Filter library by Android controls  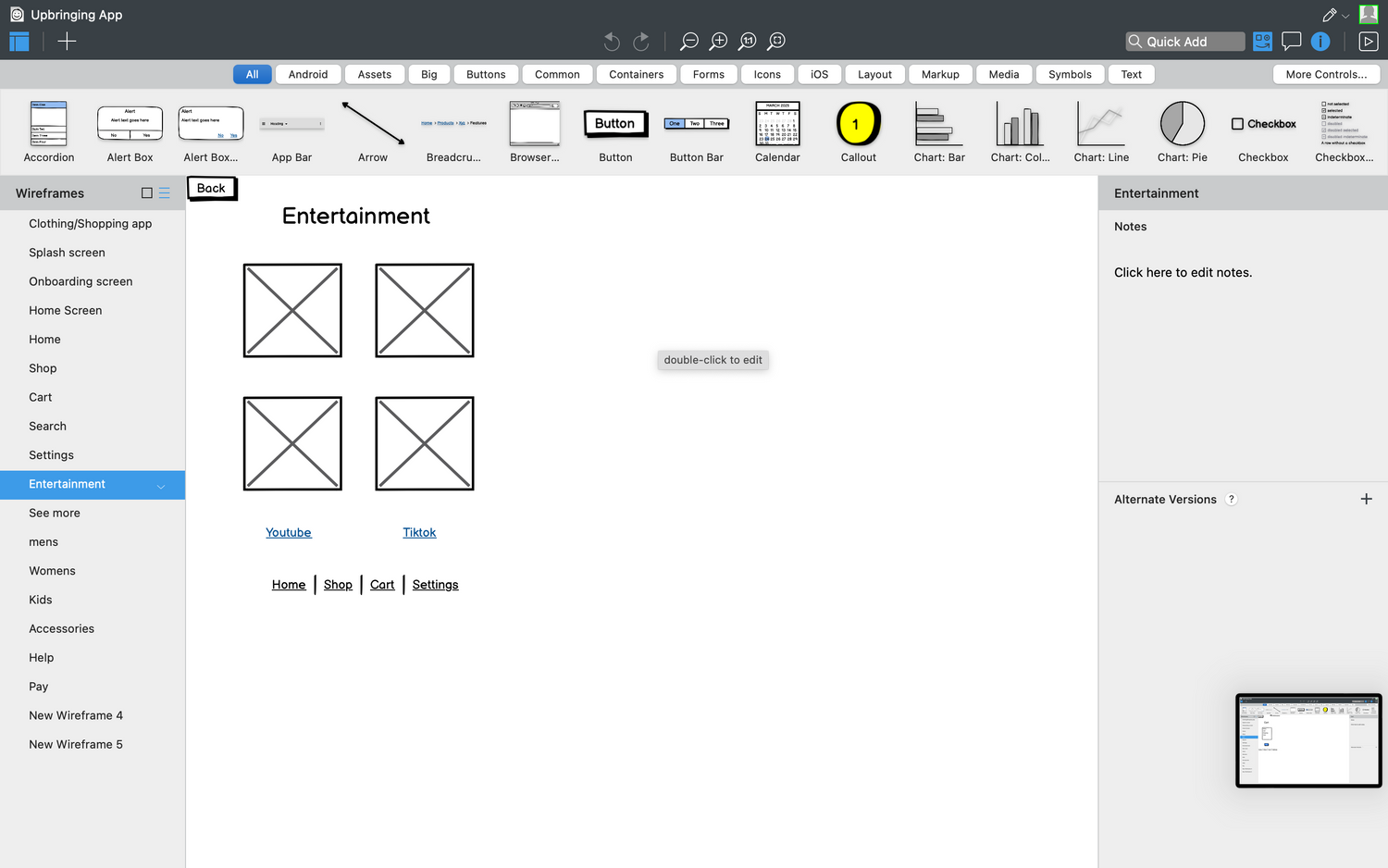coord(308,74)
